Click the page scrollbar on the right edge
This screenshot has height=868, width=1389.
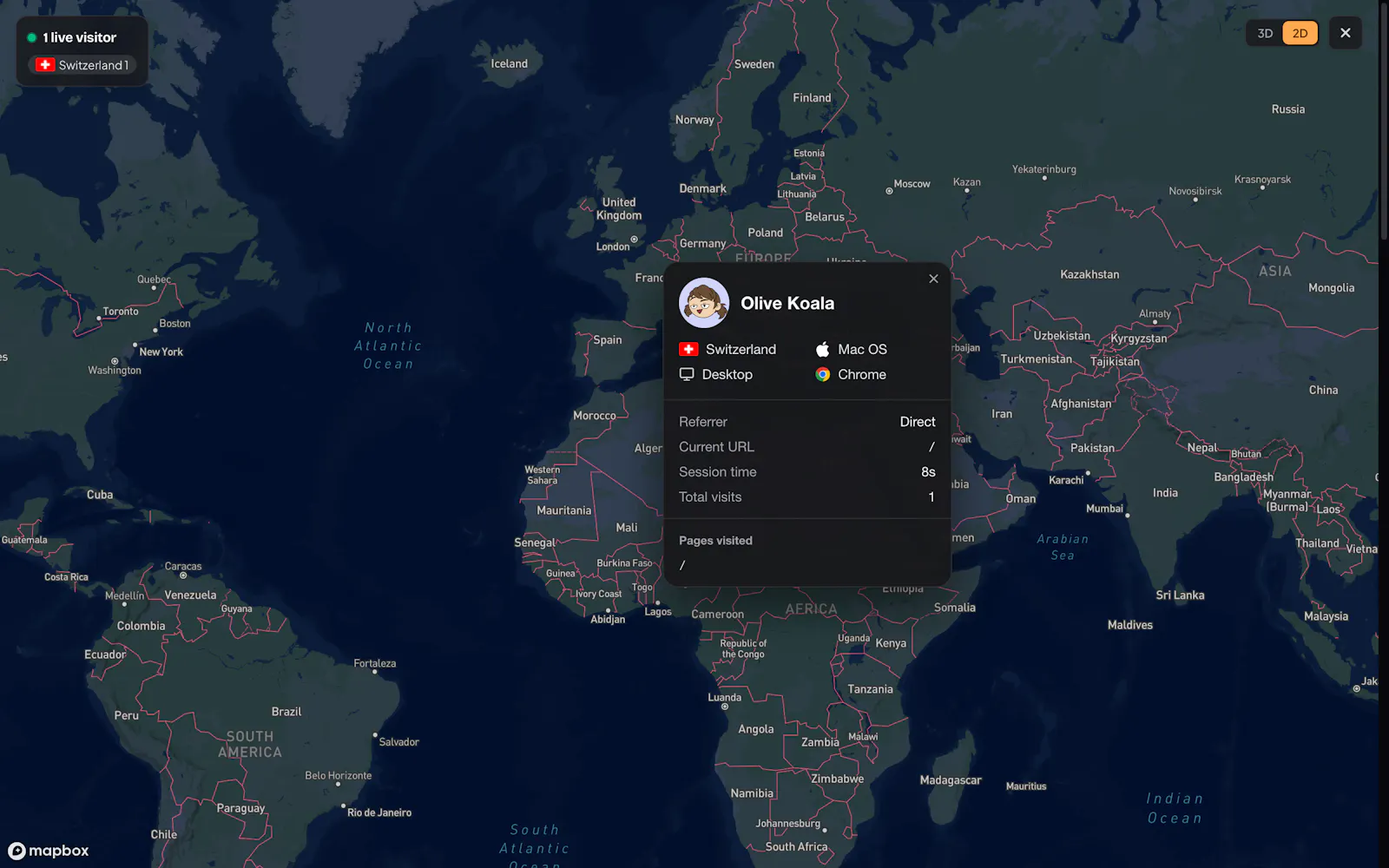(x=1384, y=122)
